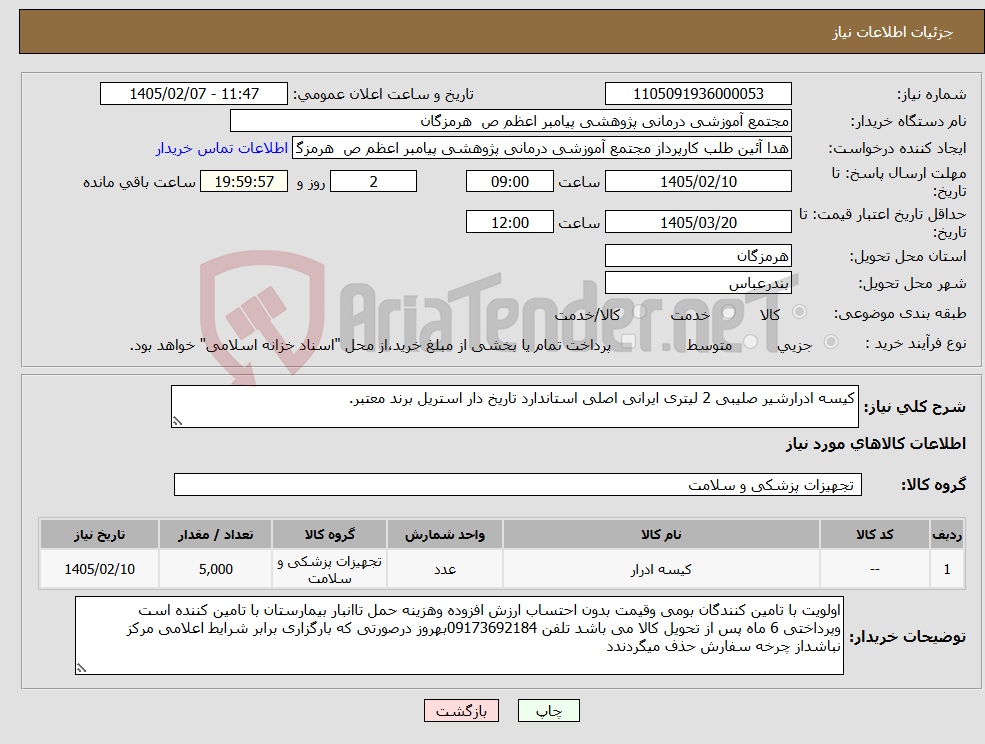The image size is (985, 744).
Task: Click the buyer notes text area
Action: point(459,636)
